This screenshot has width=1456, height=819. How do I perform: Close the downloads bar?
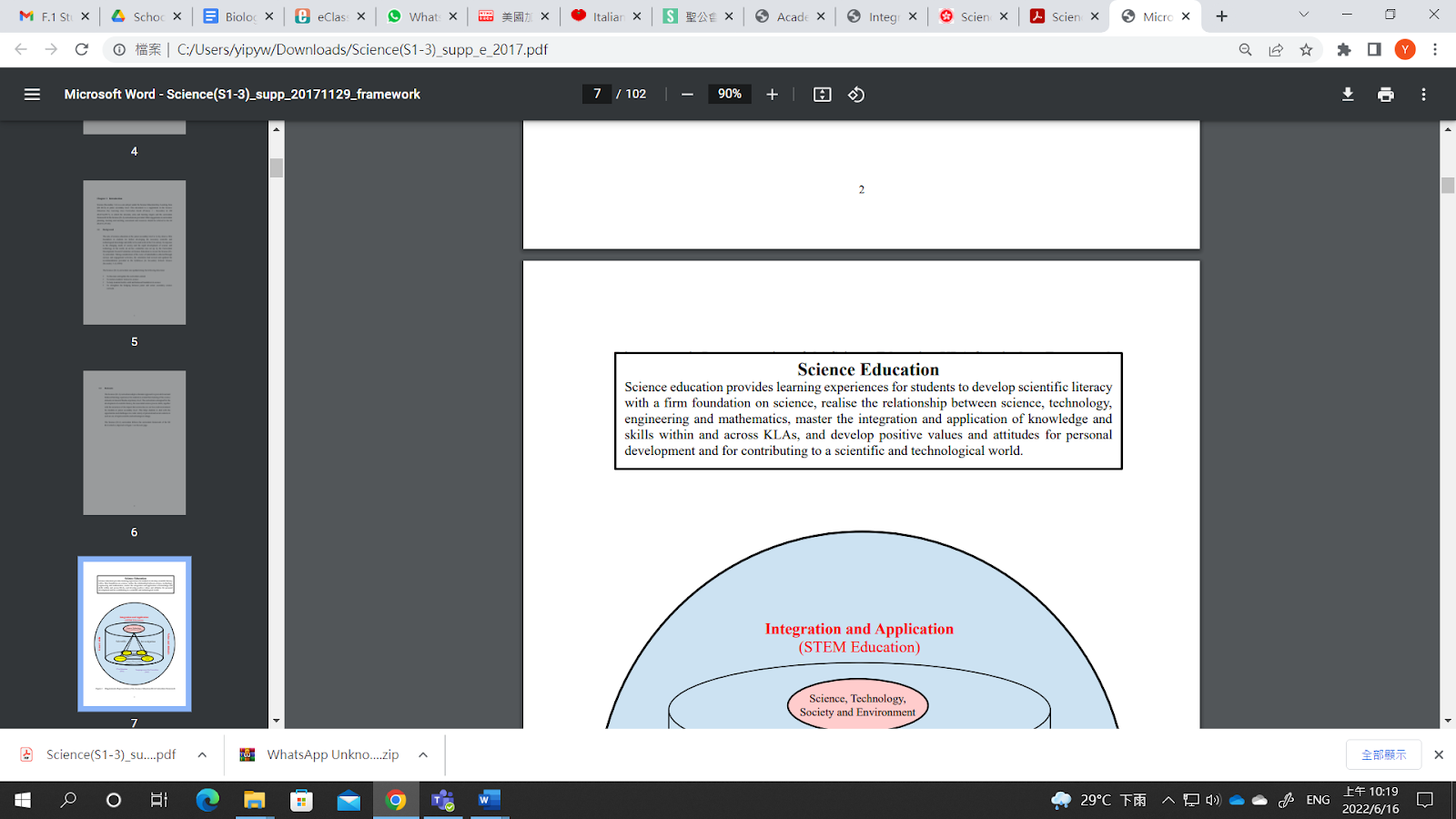point(1439,754)
